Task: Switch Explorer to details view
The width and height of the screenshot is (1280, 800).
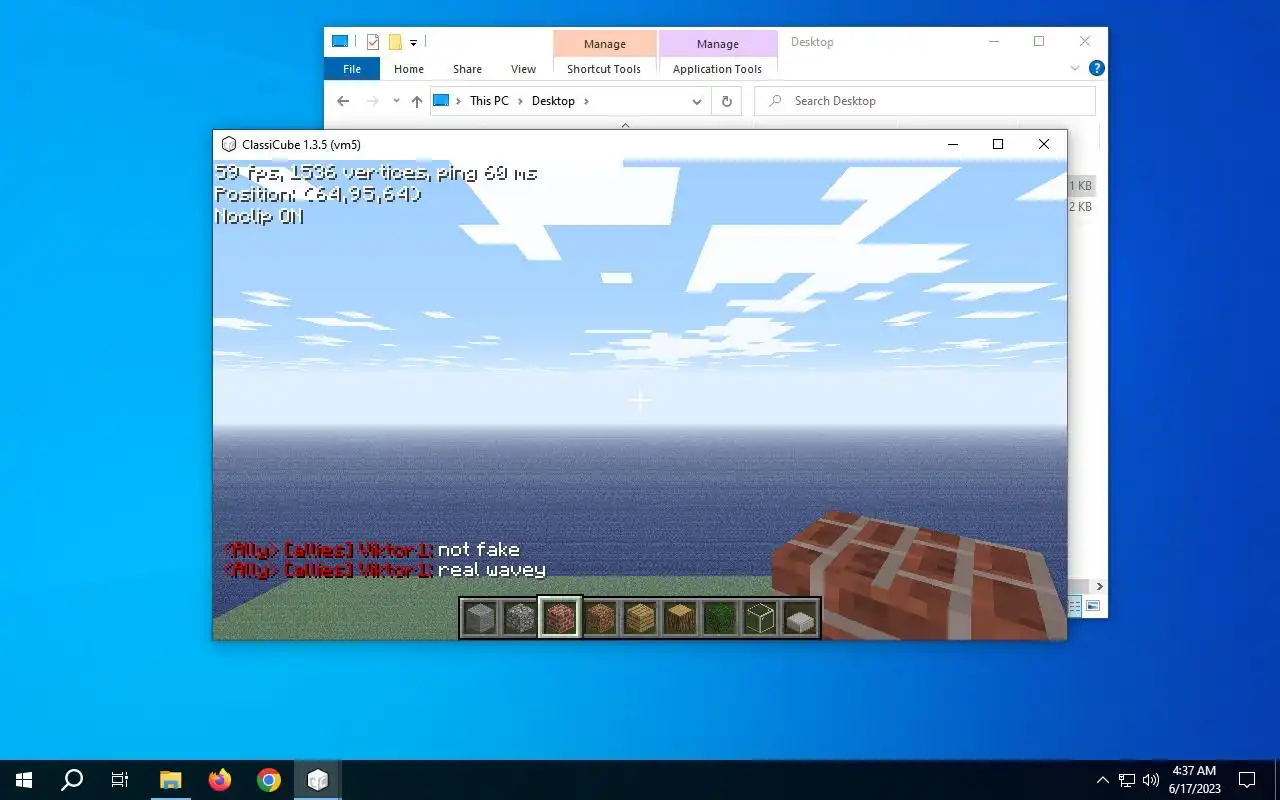Action: pos(1077,606)
